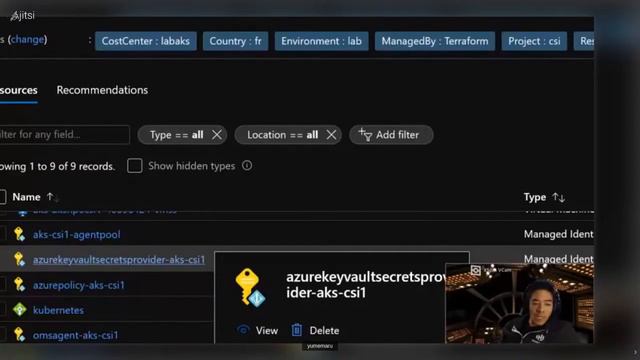
Task: Enable Show hidden types checkbox
Action: pyautogui.click(x=135, y=166)
